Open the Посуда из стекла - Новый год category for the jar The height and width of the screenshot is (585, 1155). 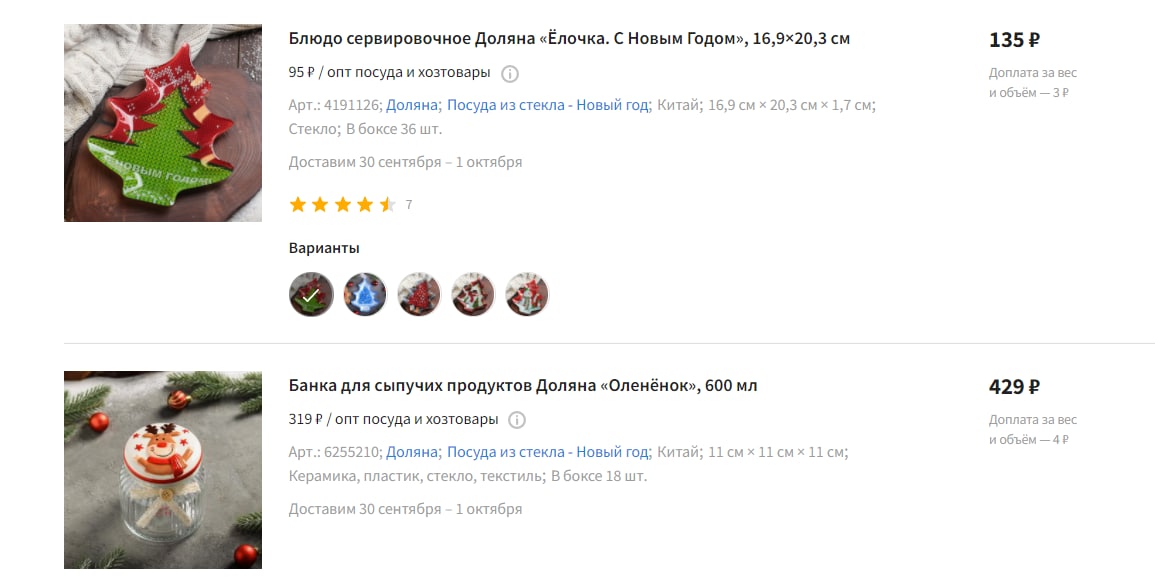(547, 452)
